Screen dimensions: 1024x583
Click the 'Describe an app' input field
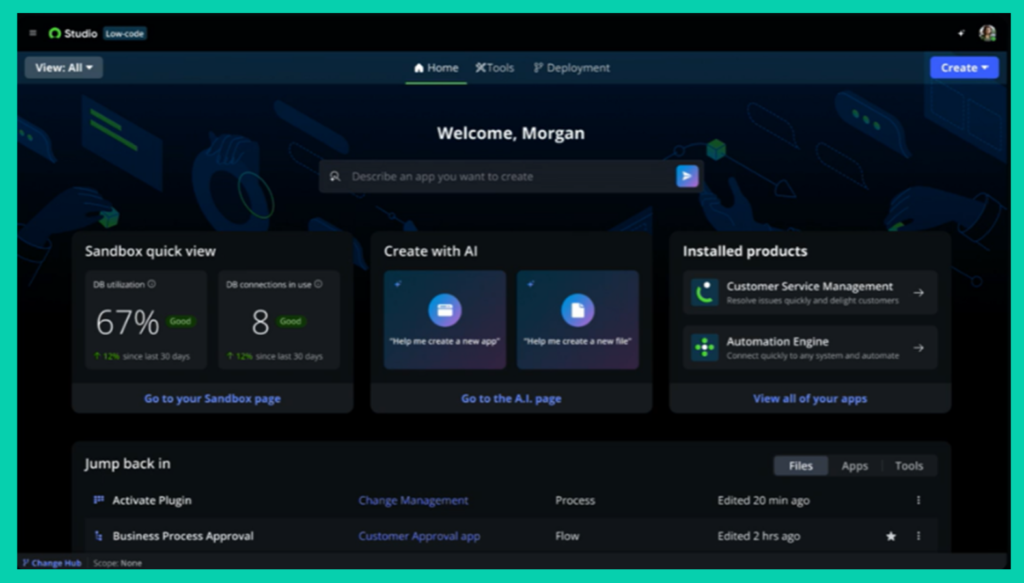480,175
